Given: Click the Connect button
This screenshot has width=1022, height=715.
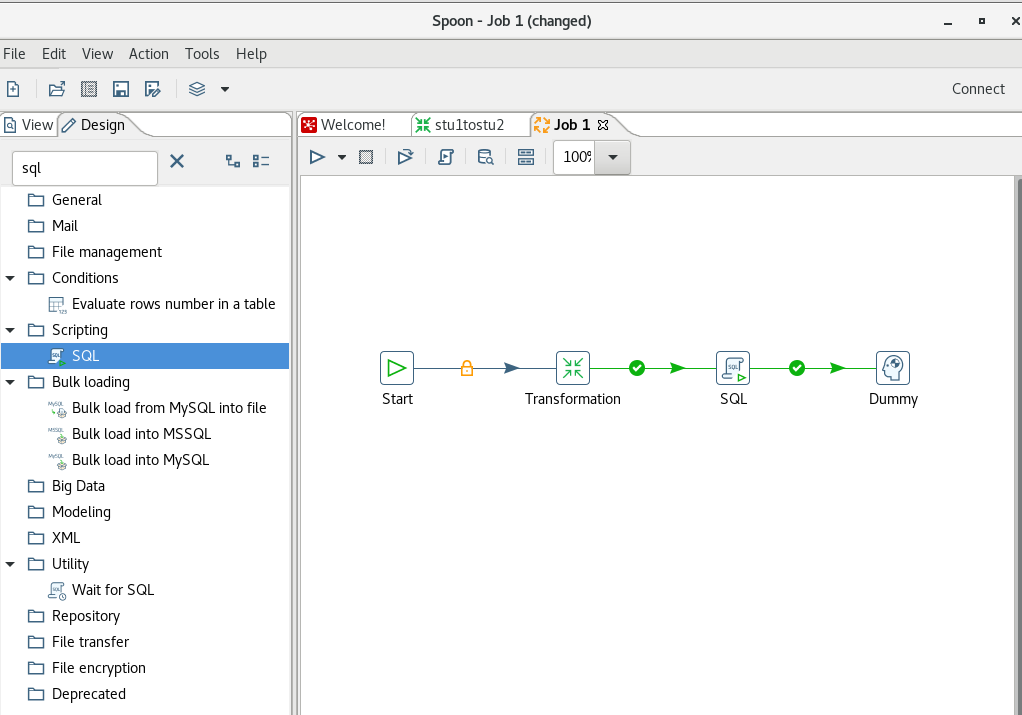Looking at the screenshot, I should tap(978, 89).
